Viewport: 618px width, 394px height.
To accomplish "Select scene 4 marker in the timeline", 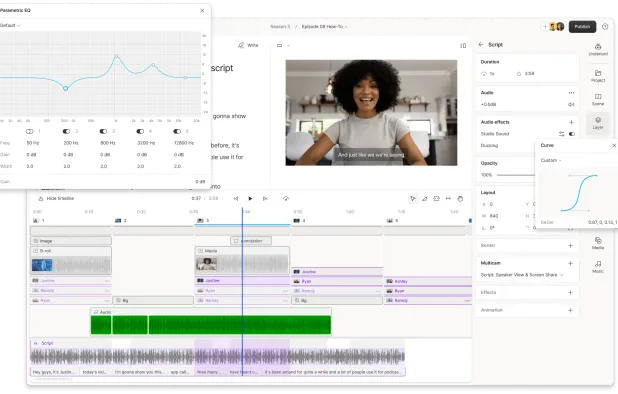I will [x=299, y=221].
